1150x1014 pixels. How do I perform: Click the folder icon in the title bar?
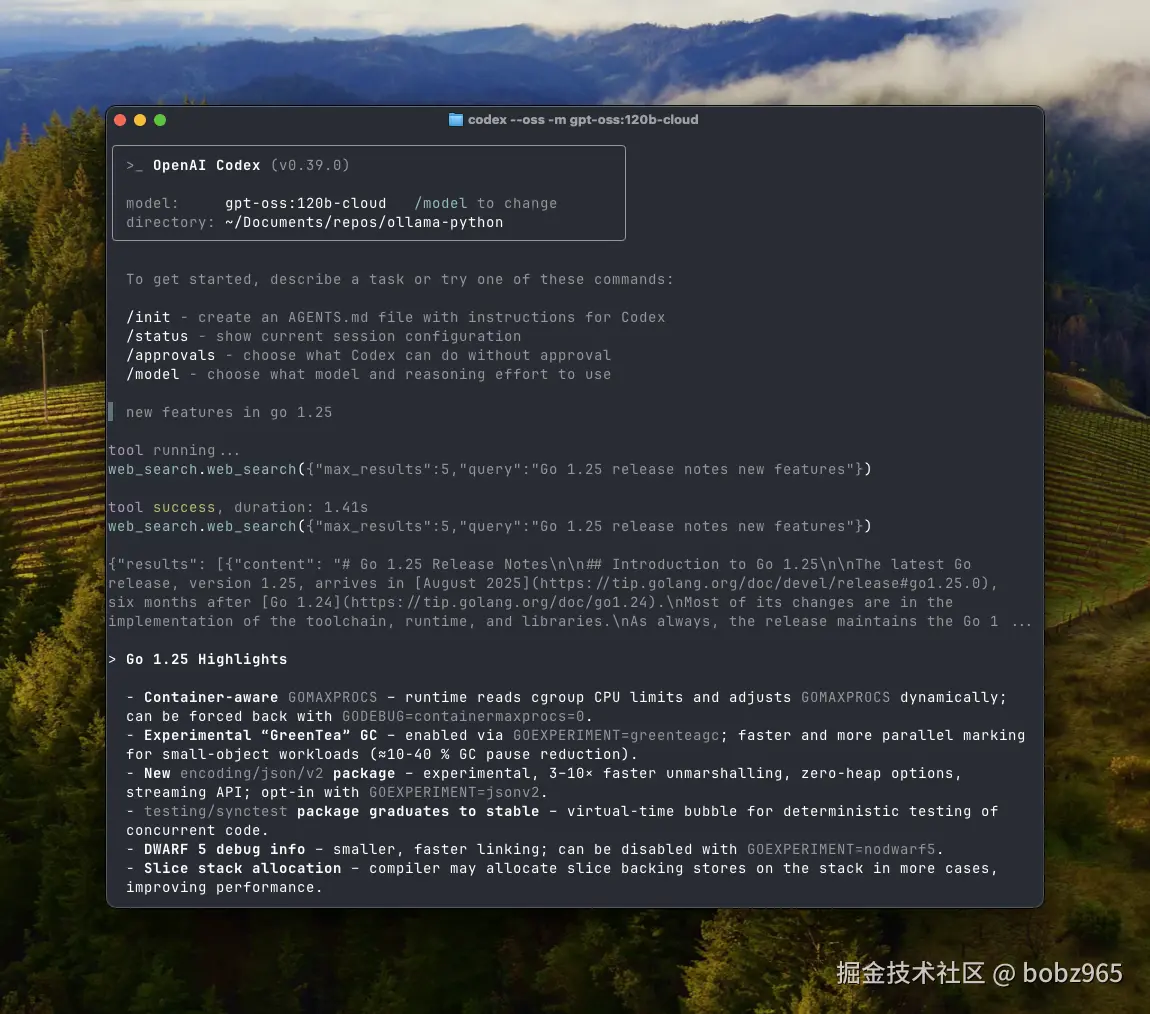click(x=455, y=120)
